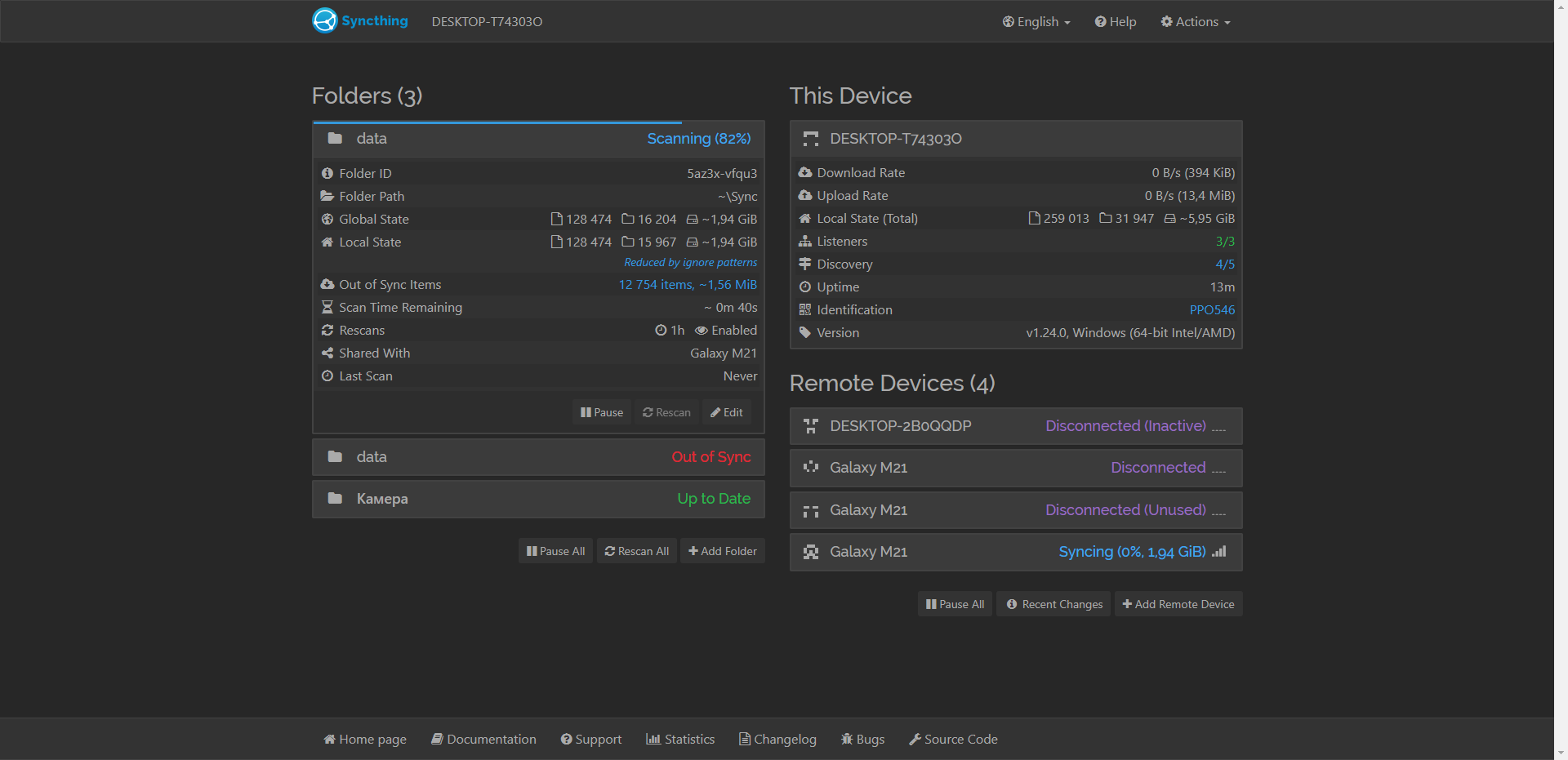Open Recent Changes
The image size is (1568, 760).
[x=1054, y=604]
